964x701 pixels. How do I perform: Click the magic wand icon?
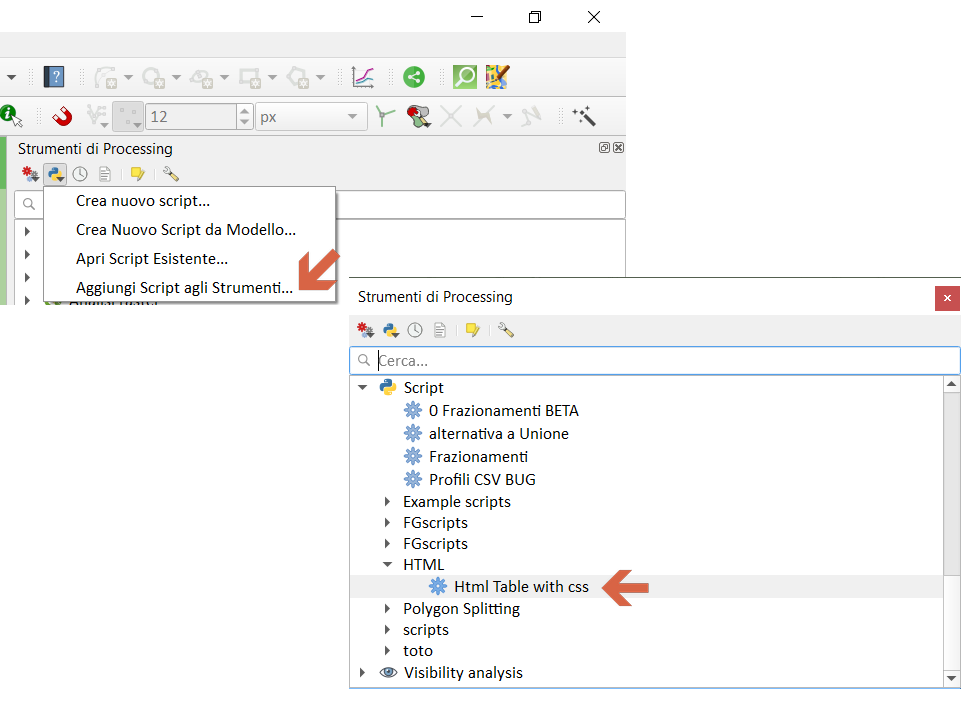[584, 117]
